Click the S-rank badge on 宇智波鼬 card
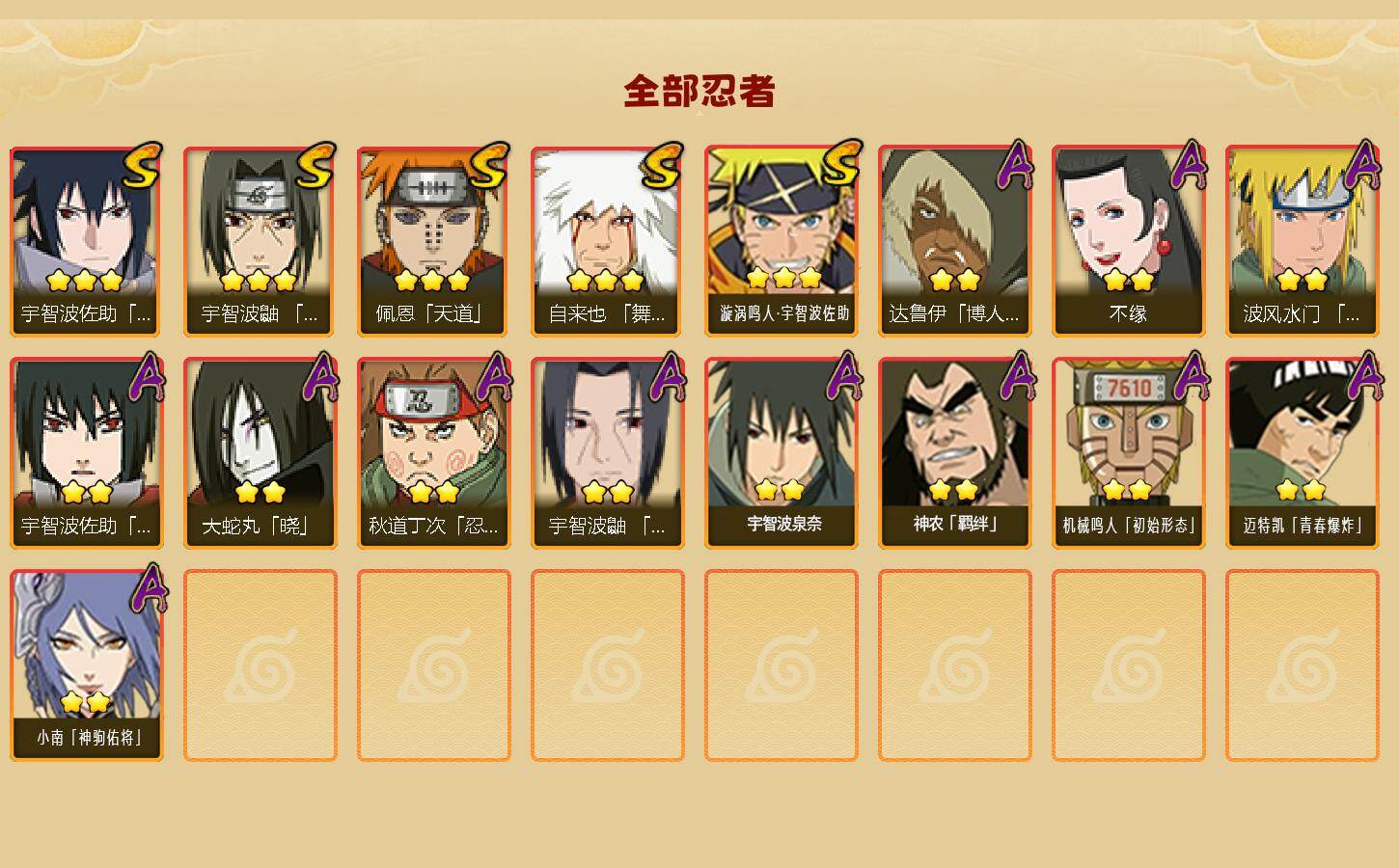1399x868 pixels. click(x=315, y=166)
